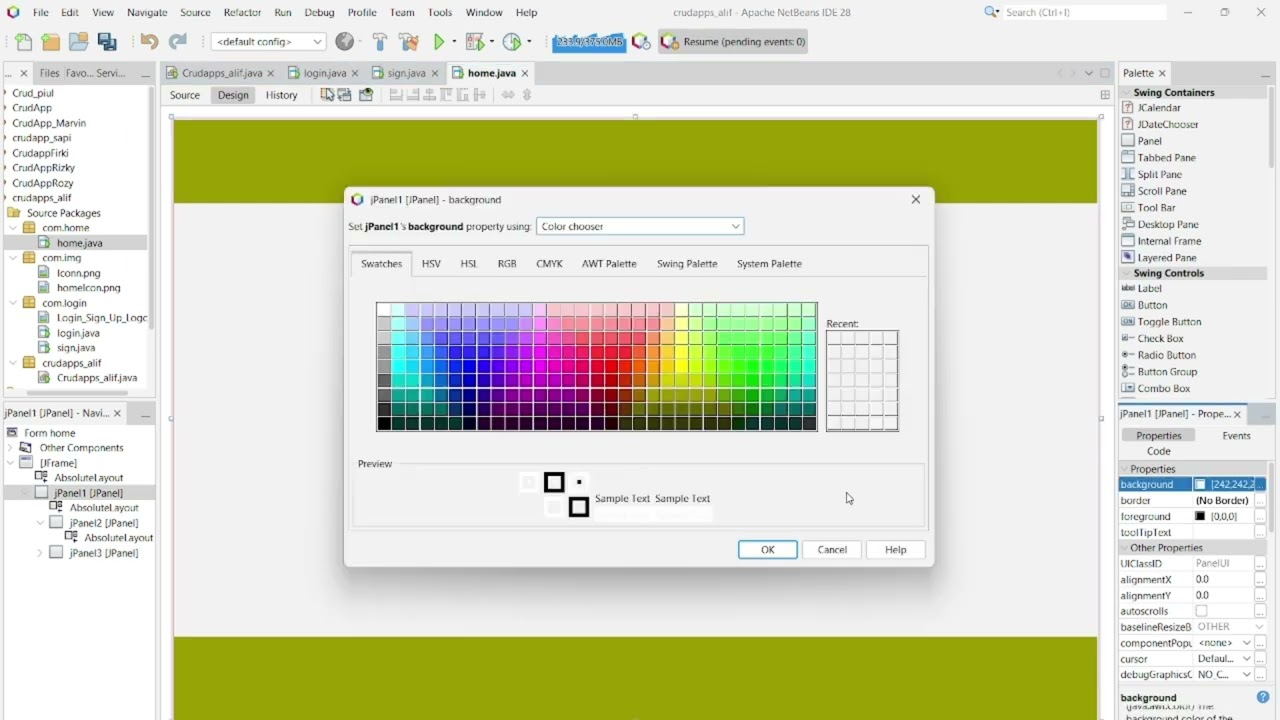Click the Search (Ctrl+I) input field
Screen dimensions: 1280x720
pyautogui.click(x=1084, y=12)
